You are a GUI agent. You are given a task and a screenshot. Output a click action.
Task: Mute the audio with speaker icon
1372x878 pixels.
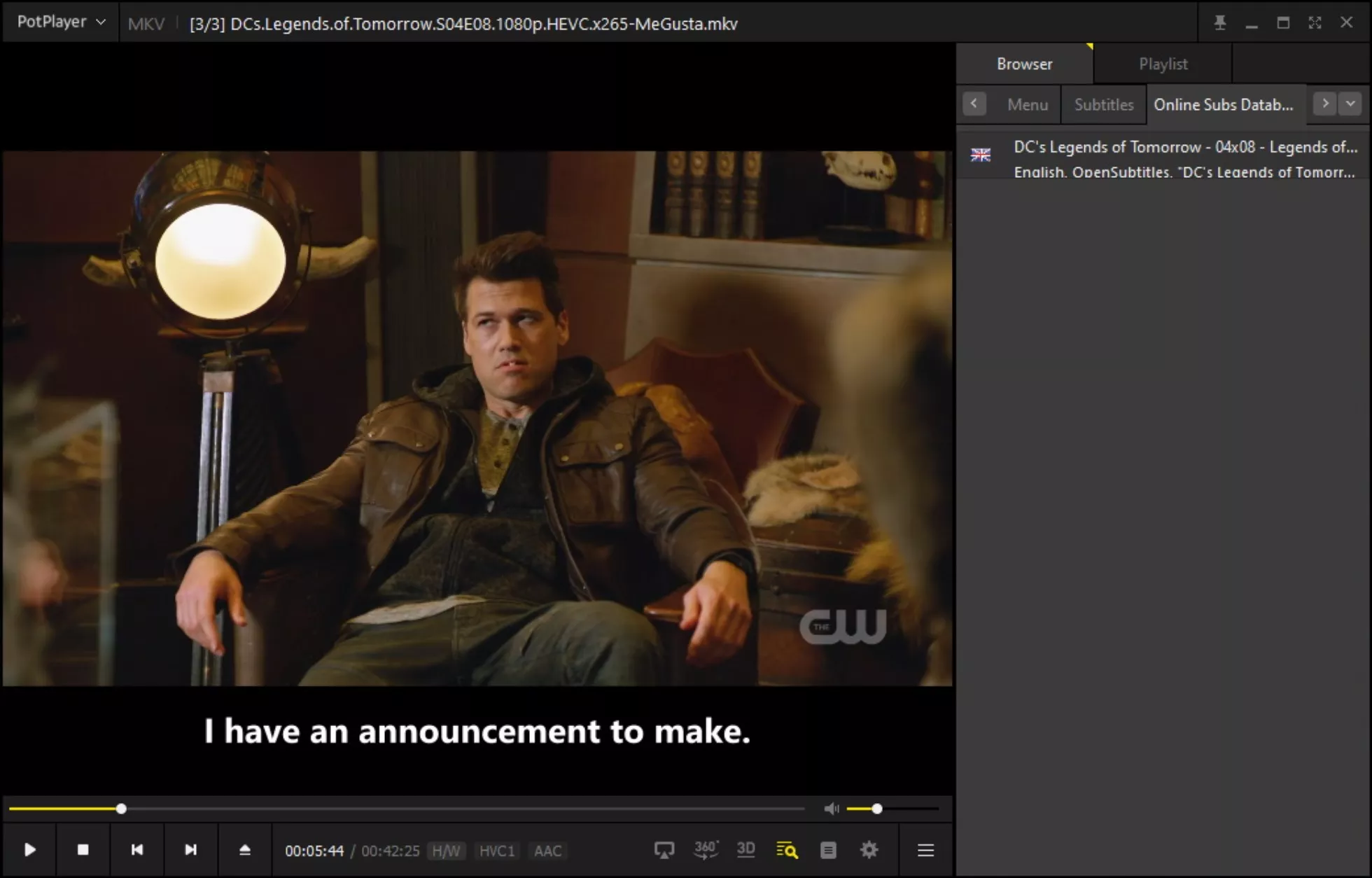click(831, 809)
